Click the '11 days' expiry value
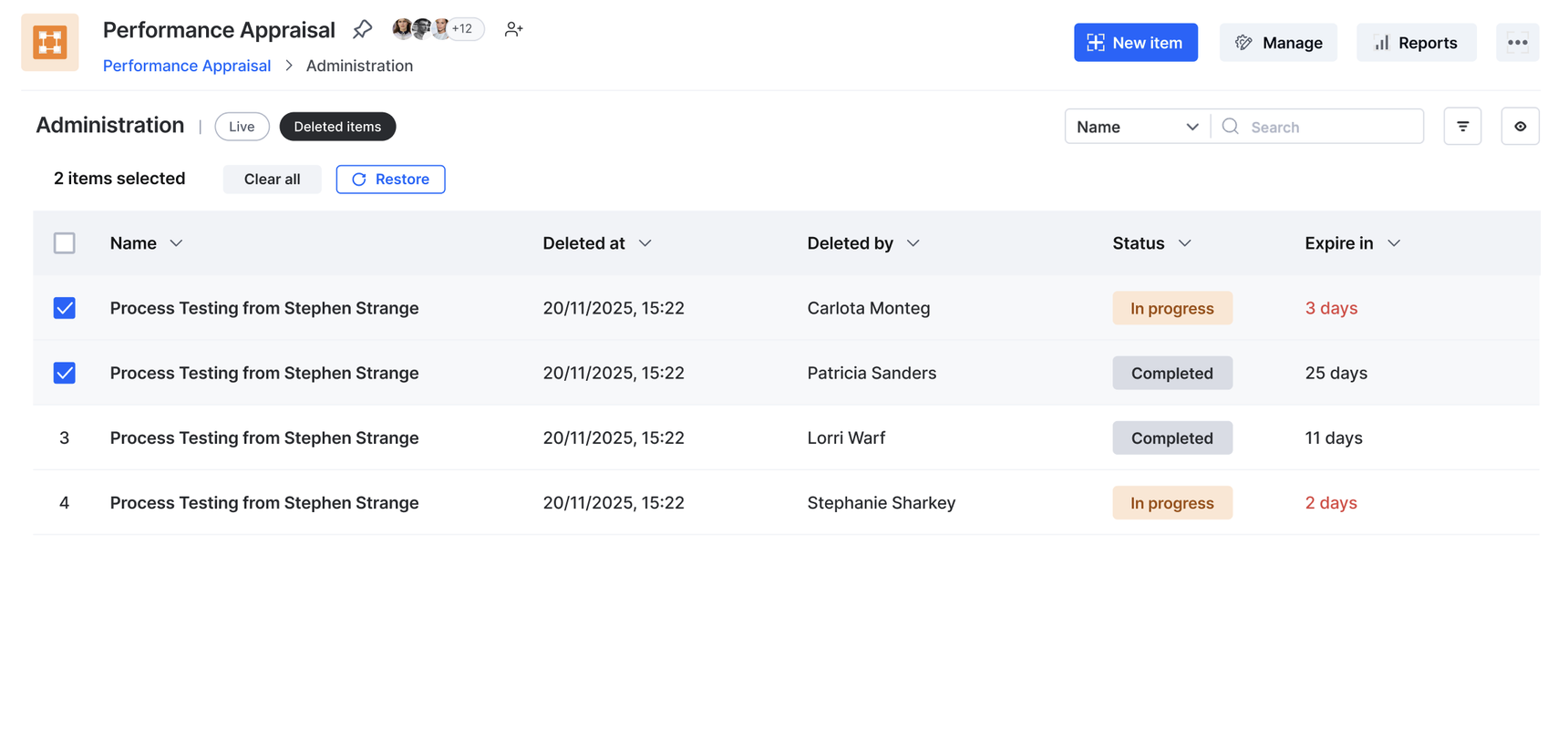 [1334, 438]
